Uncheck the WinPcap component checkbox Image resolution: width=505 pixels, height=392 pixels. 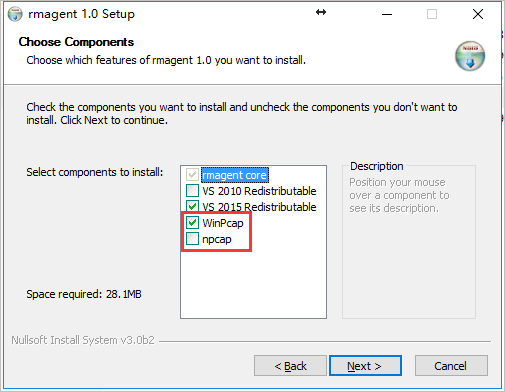[192, 223]
